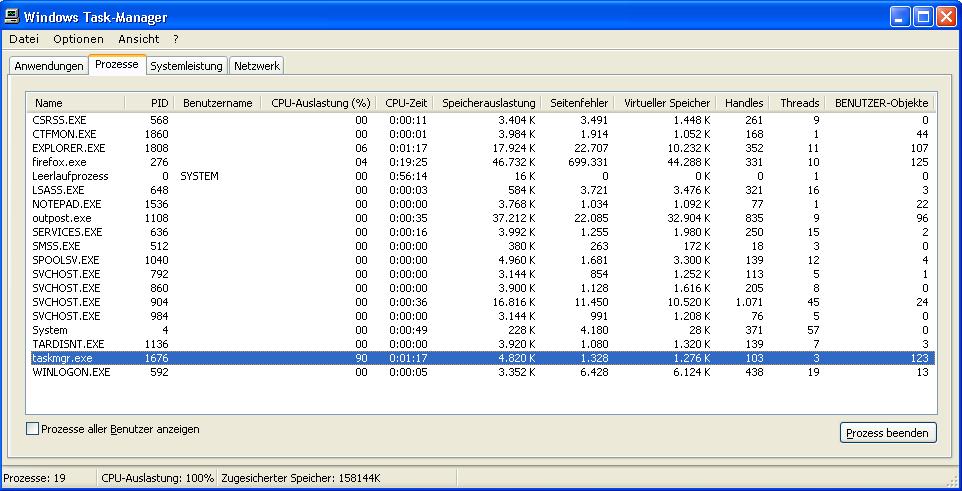Image resolution: width=962 pixels, height=491 pixels.
Task: Sort by the BENUTZER-Objekte column header
Action: tap(881, 103)
